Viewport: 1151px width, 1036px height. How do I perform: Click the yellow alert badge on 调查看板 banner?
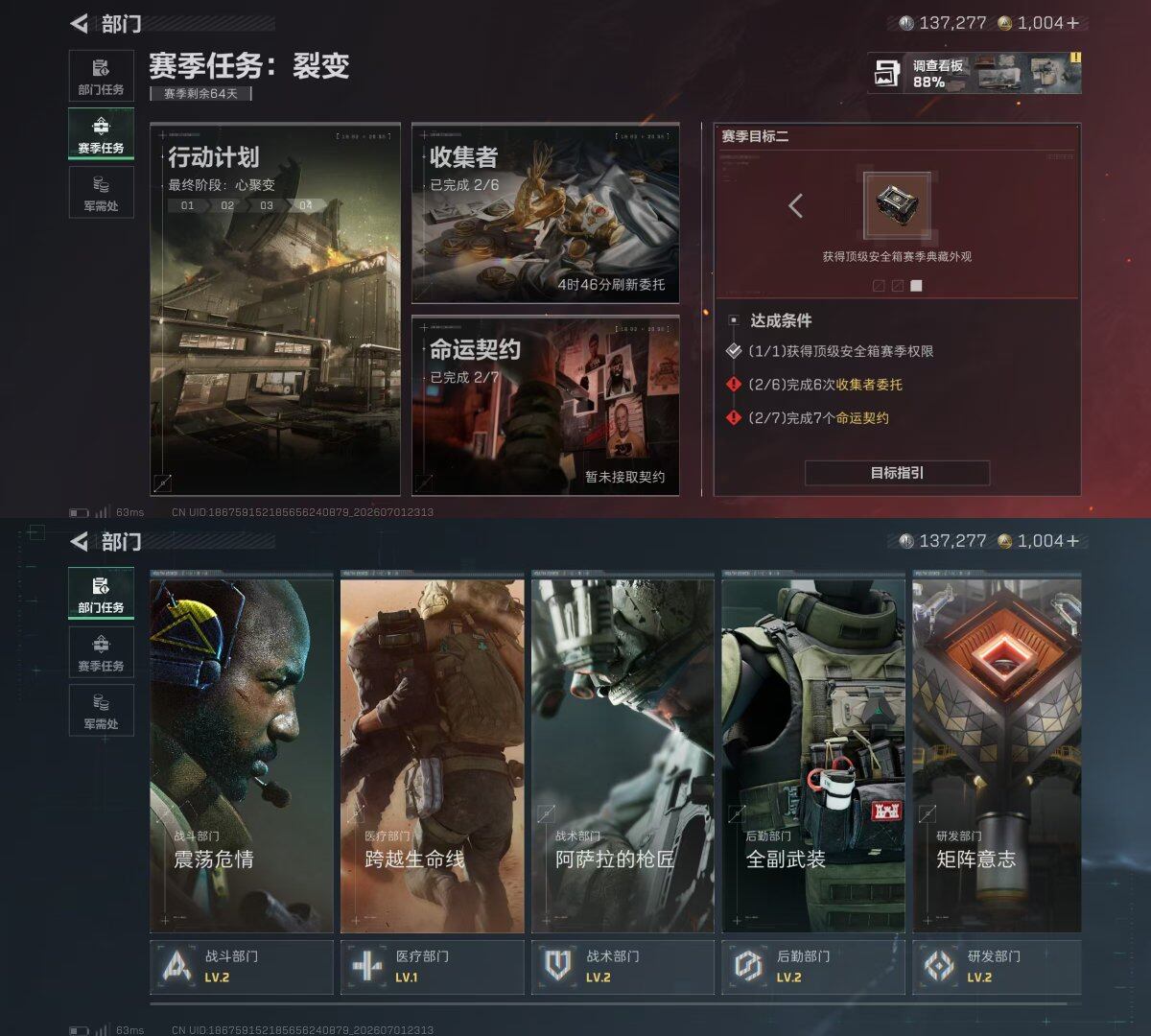click(x=1075, y=58)
